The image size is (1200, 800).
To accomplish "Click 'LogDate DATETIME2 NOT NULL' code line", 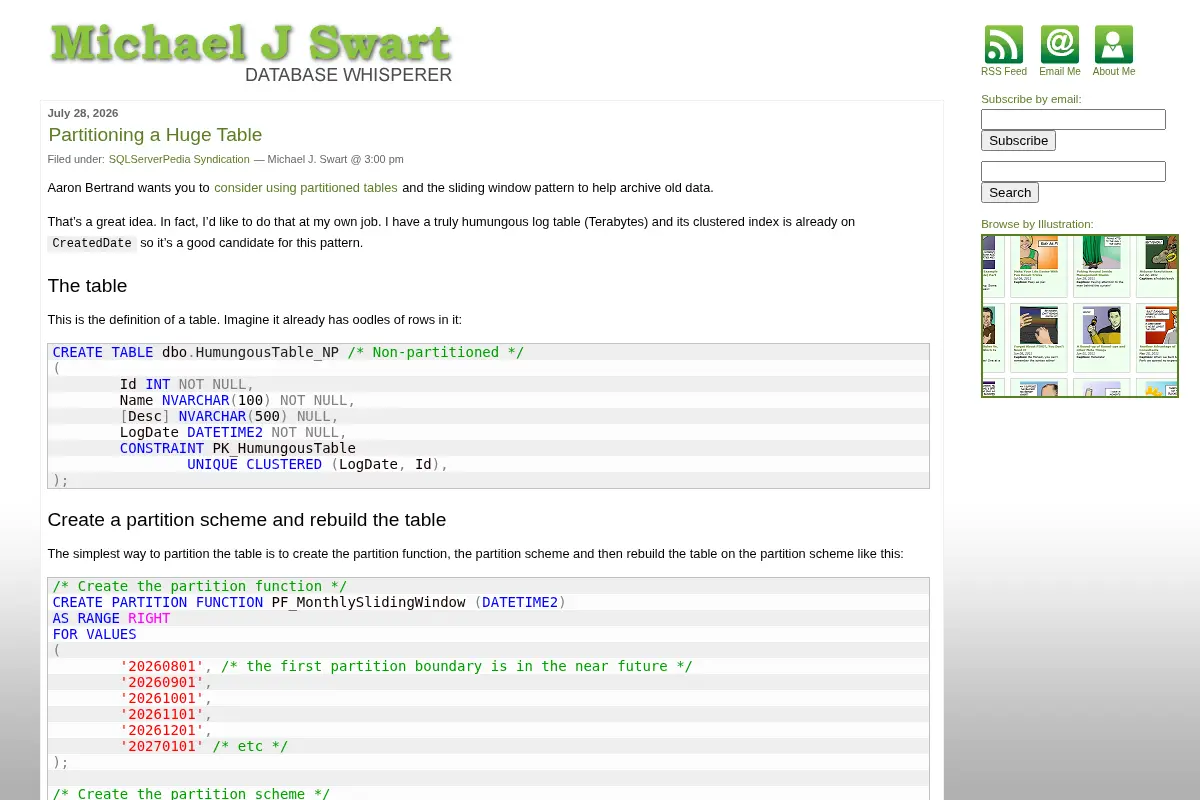I will coord(233,432).
